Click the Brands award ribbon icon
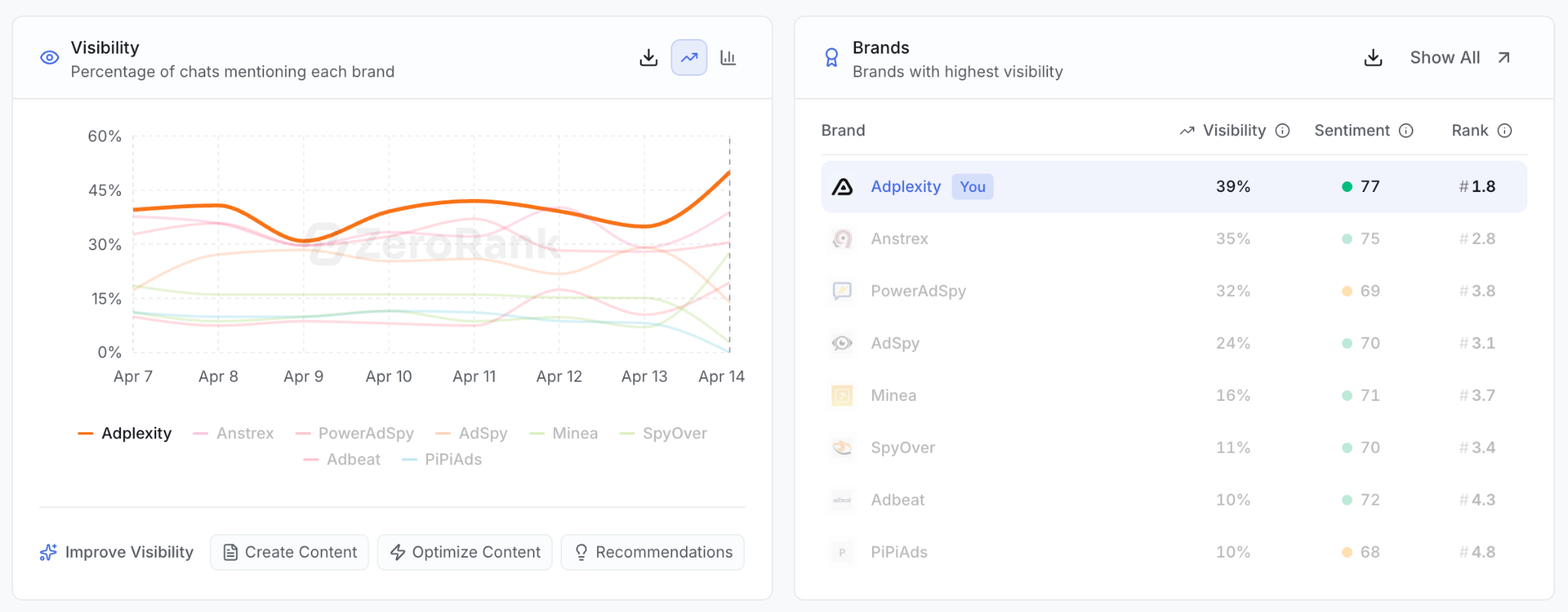Viewport: 1568px width, 612px height. tap(831, 57)
